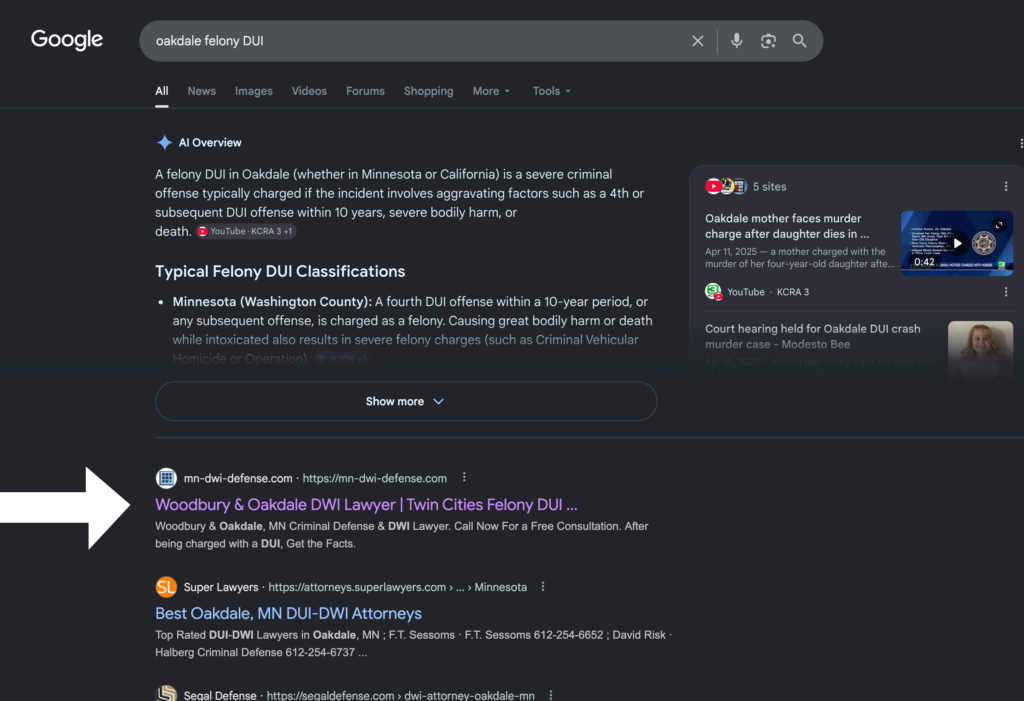This screenshot has height=701, width=1024.
Task: Click the Segal Defense site favicon
Action: 166,693
